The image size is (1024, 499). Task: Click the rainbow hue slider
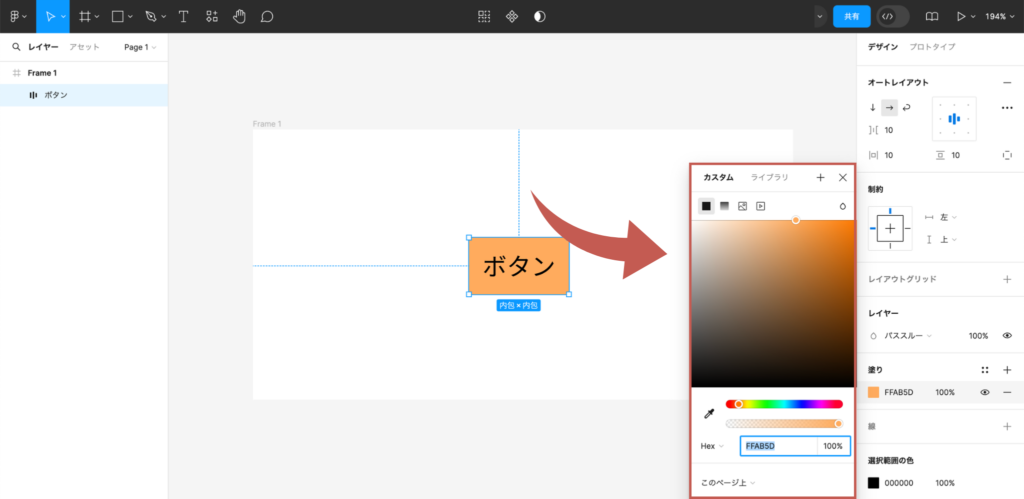785,404
